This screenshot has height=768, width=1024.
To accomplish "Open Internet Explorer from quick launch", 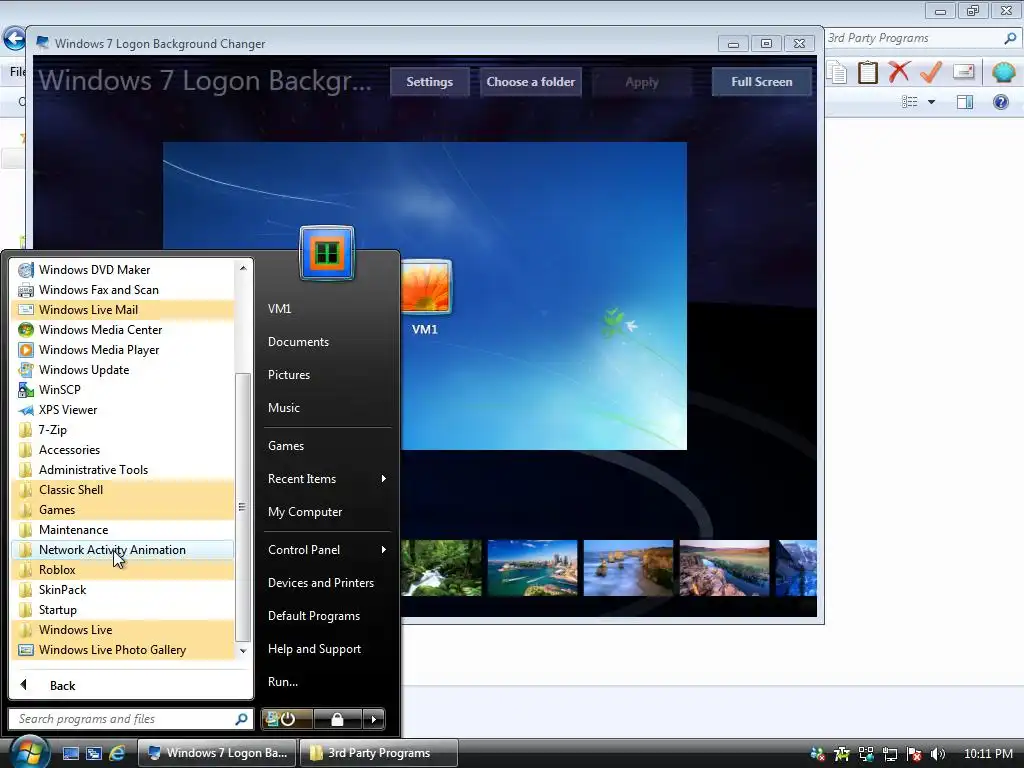I will (118, 753).
